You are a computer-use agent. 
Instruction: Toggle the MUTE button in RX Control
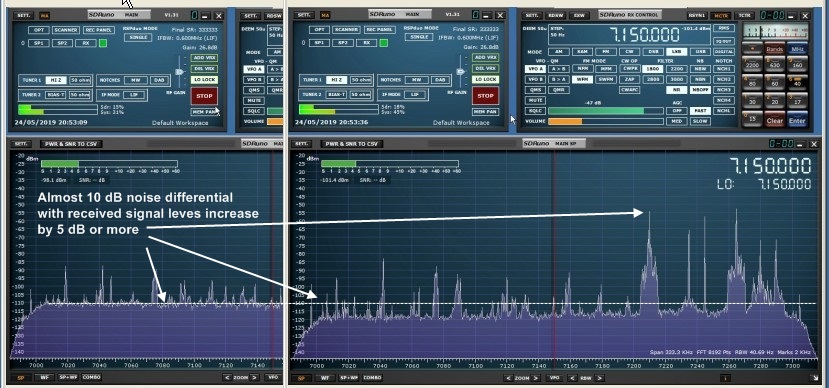[535, 100]
